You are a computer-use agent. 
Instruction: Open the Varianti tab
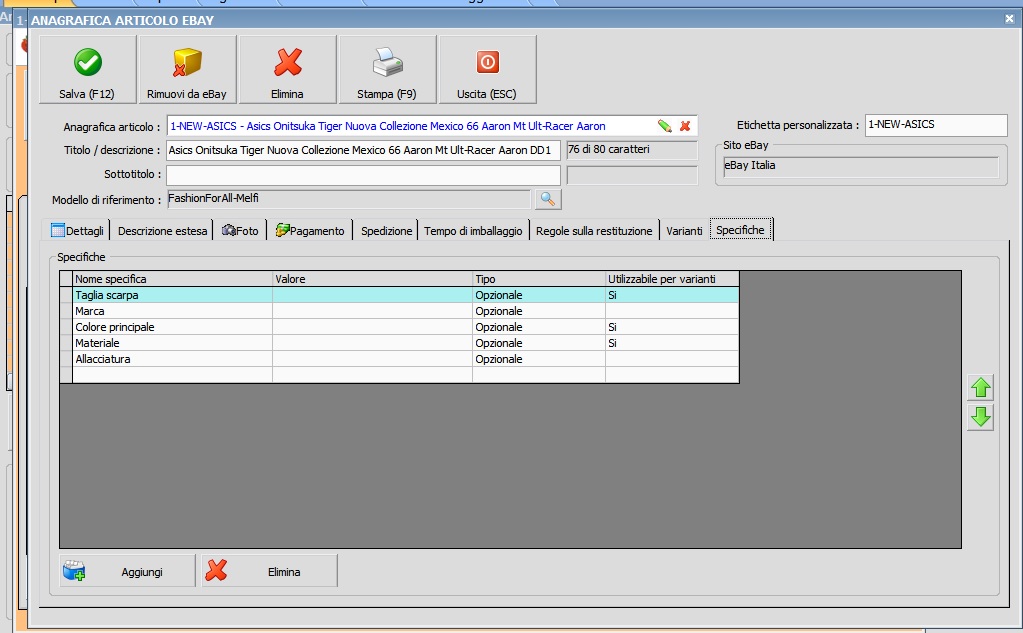tap(684, 230)
